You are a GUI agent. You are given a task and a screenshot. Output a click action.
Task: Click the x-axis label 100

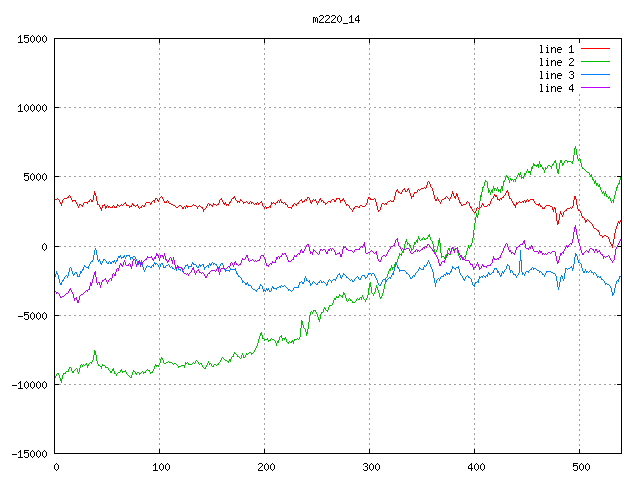coord(161,467)
